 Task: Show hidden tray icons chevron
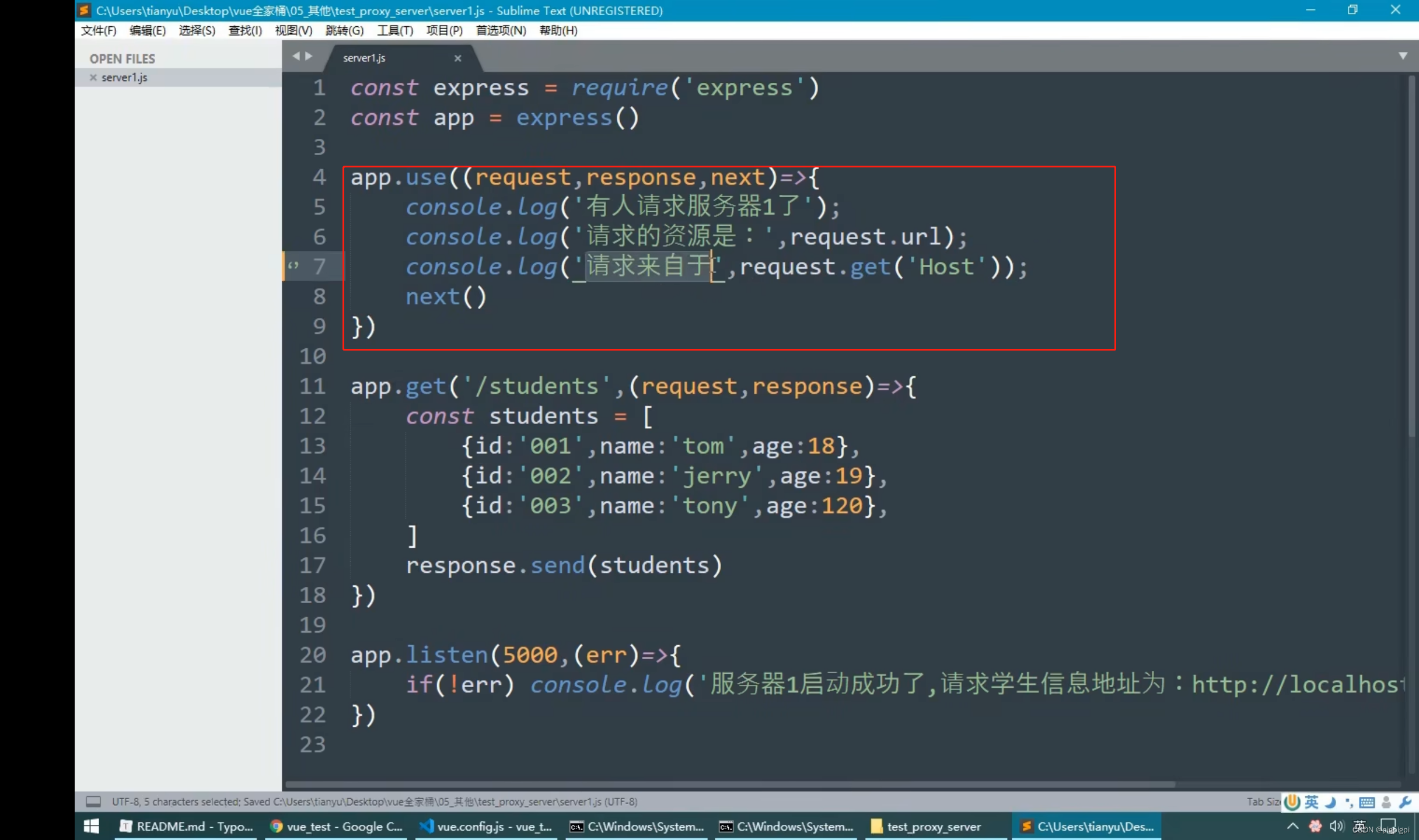pyautogui.click(x=1292, y=826)
